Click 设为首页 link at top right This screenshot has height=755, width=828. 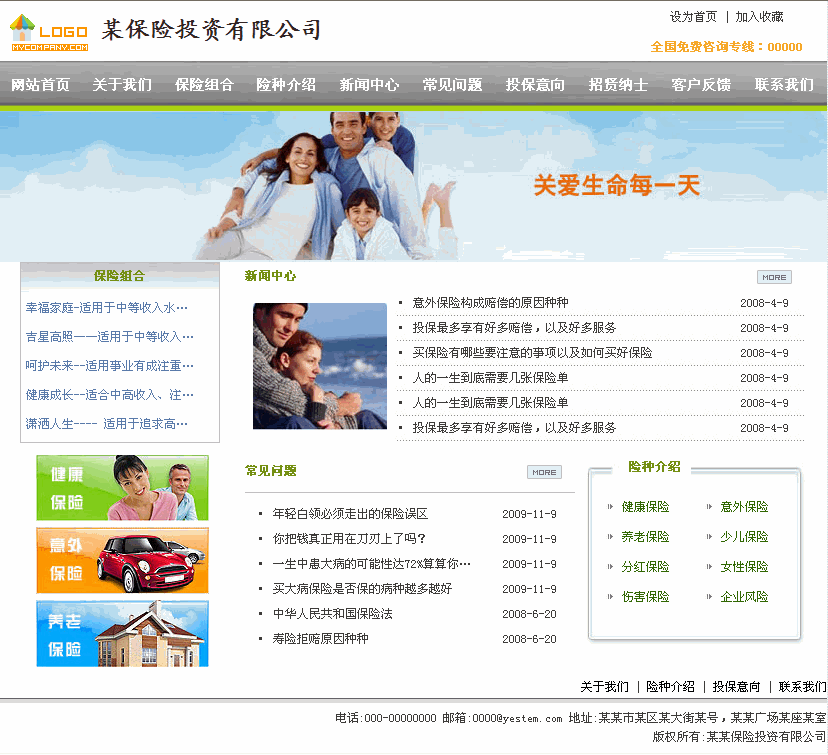coord(693,17)
